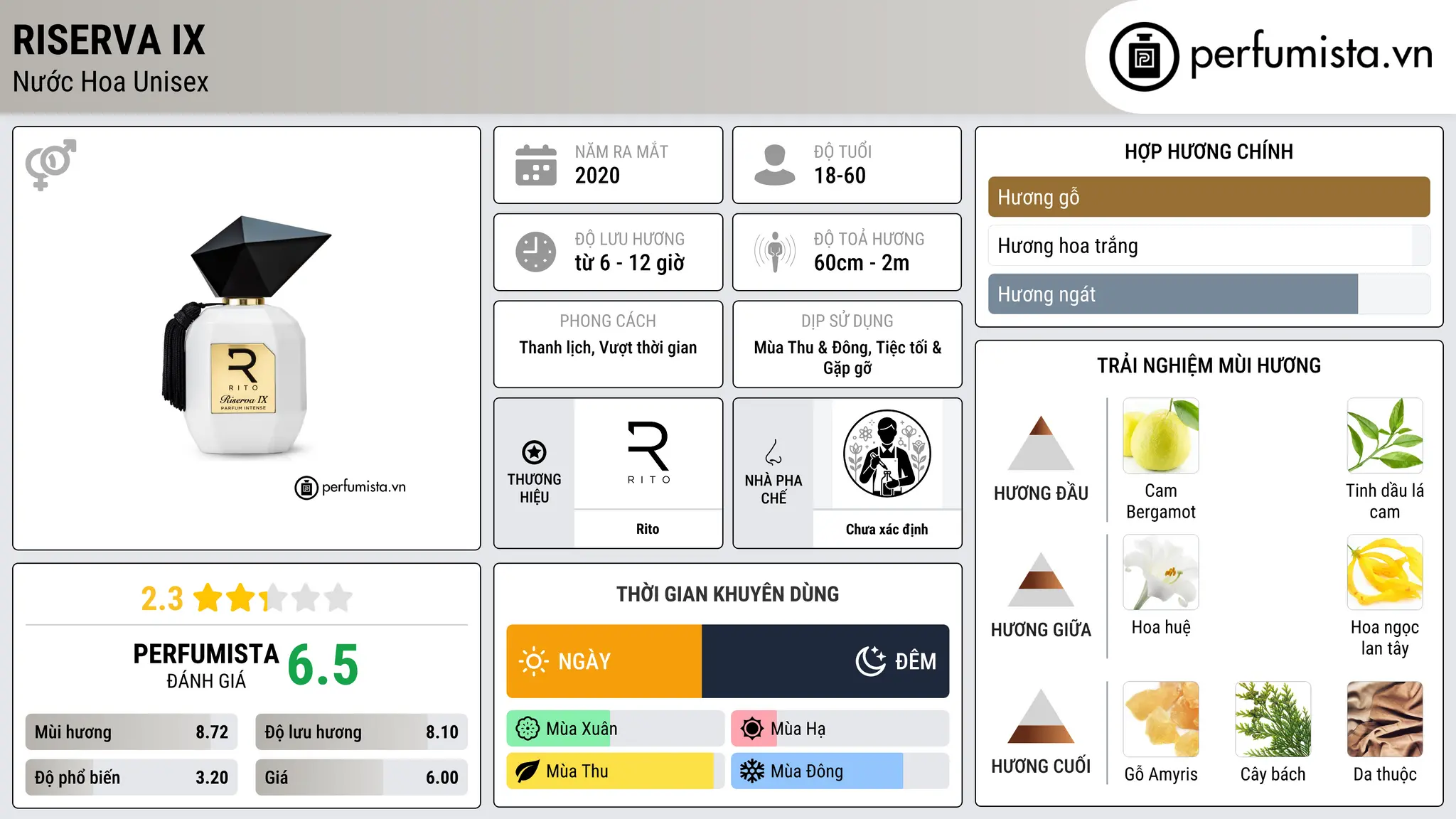Click the Trải nghiệm mùi hương heading

coord(1209,365)
